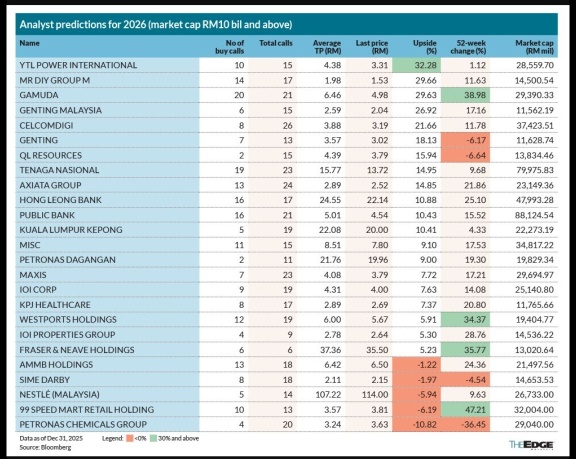Click The Edge logo
The image size is (576, 459).
click(531, 445)
